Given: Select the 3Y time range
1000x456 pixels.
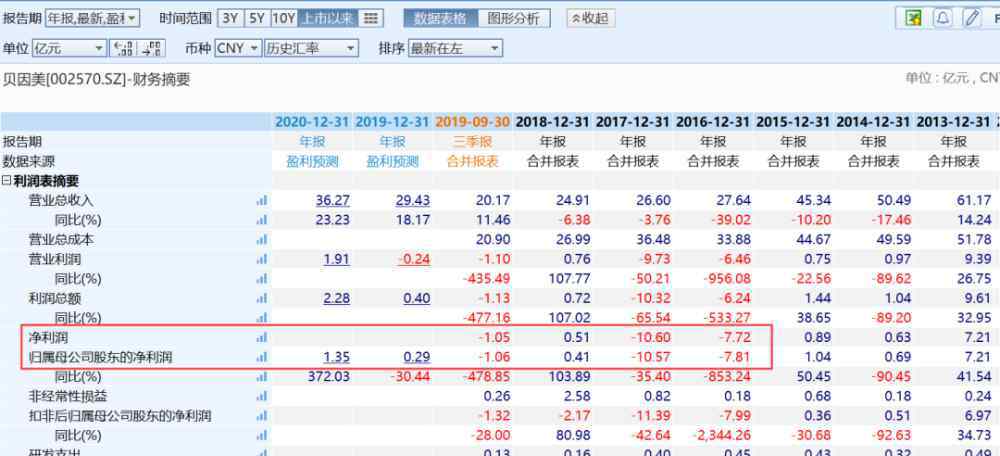Looking at the screenshot, I should pos(230,18).
